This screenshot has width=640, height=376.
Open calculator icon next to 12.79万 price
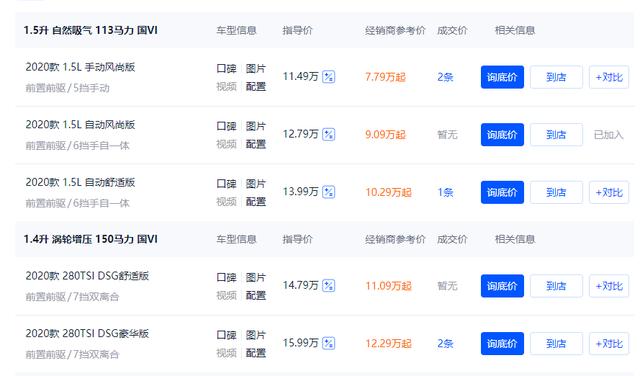[x=329, y=134]
